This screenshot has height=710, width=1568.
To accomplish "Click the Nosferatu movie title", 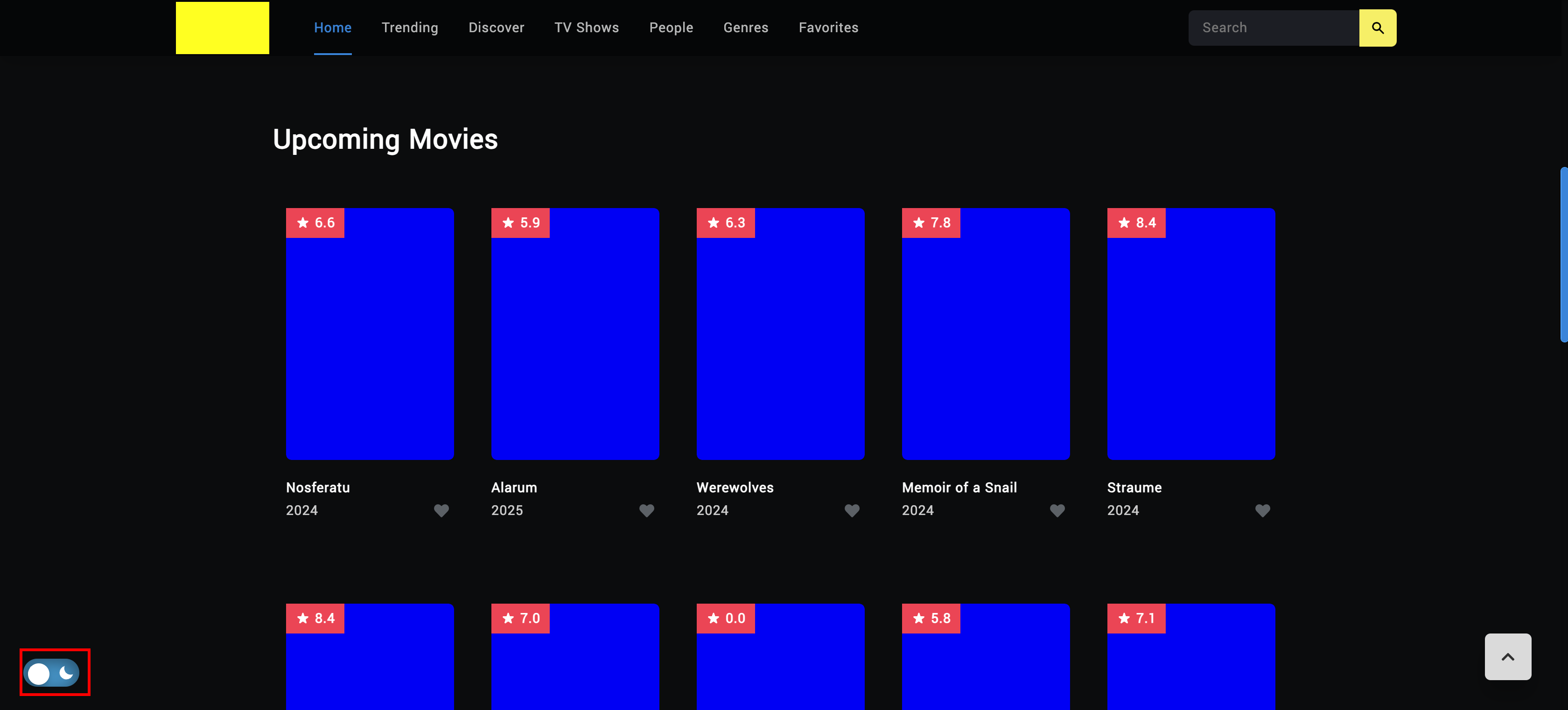I will (x=318, y=487).
